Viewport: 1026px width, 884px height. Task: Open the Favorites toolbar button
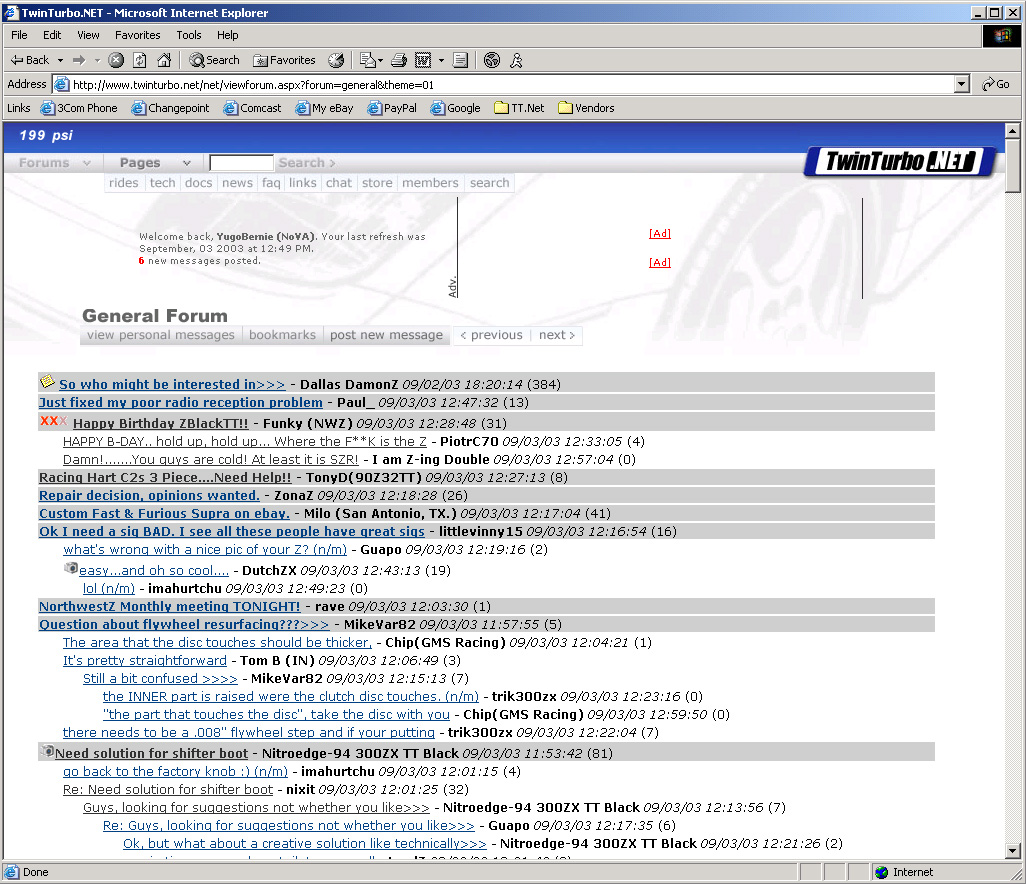coord(284,60)
